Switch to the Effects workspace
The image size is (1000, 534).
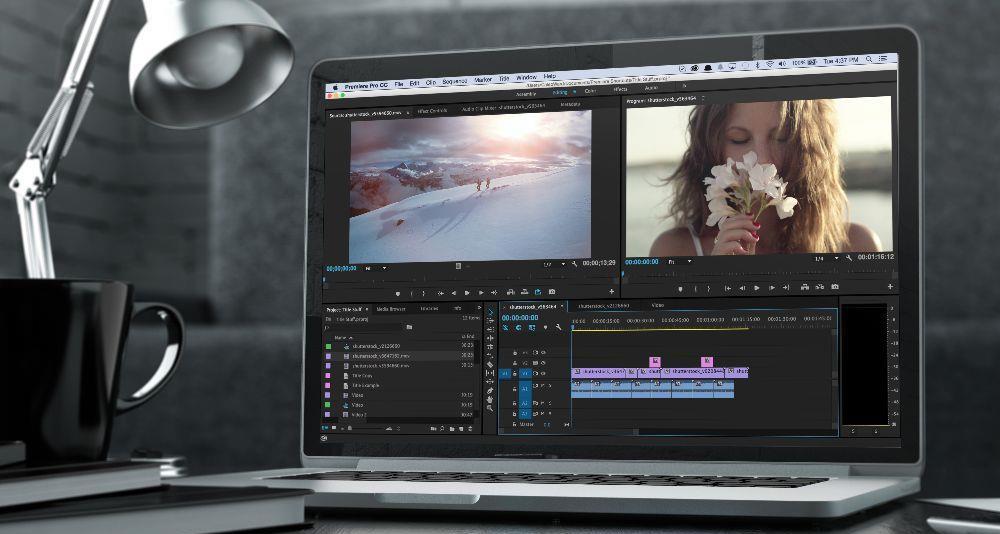(620, 89)
